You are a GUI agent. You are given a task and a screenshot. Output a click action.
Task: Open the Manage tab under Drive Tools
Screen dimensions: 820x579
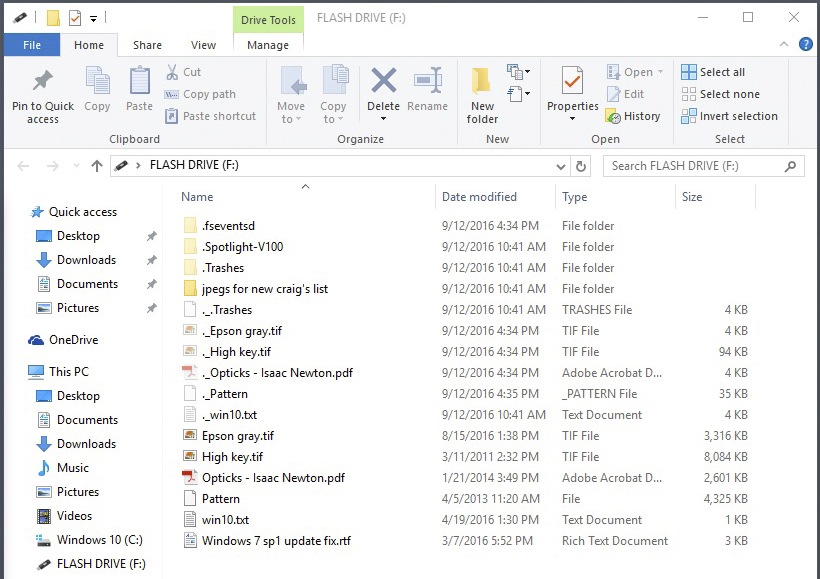point(268,45)
